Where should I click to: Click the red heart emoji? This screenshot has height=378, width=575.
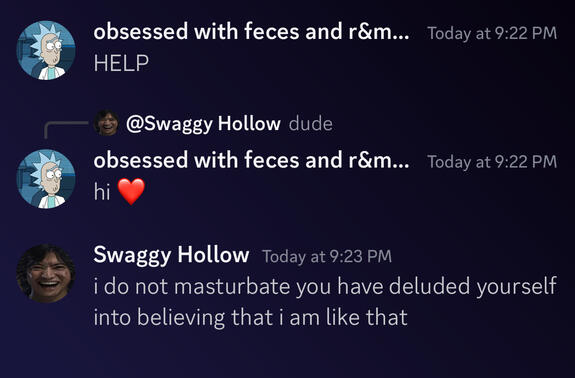tap(131, 191)
